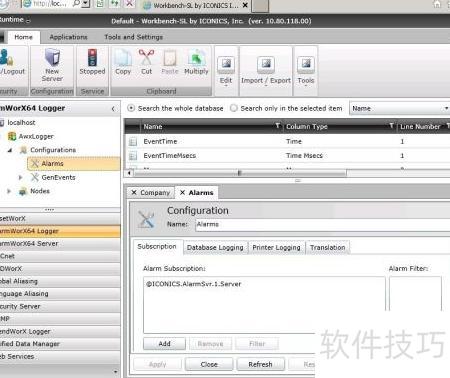Filter the Column Type column

point(391,126)
